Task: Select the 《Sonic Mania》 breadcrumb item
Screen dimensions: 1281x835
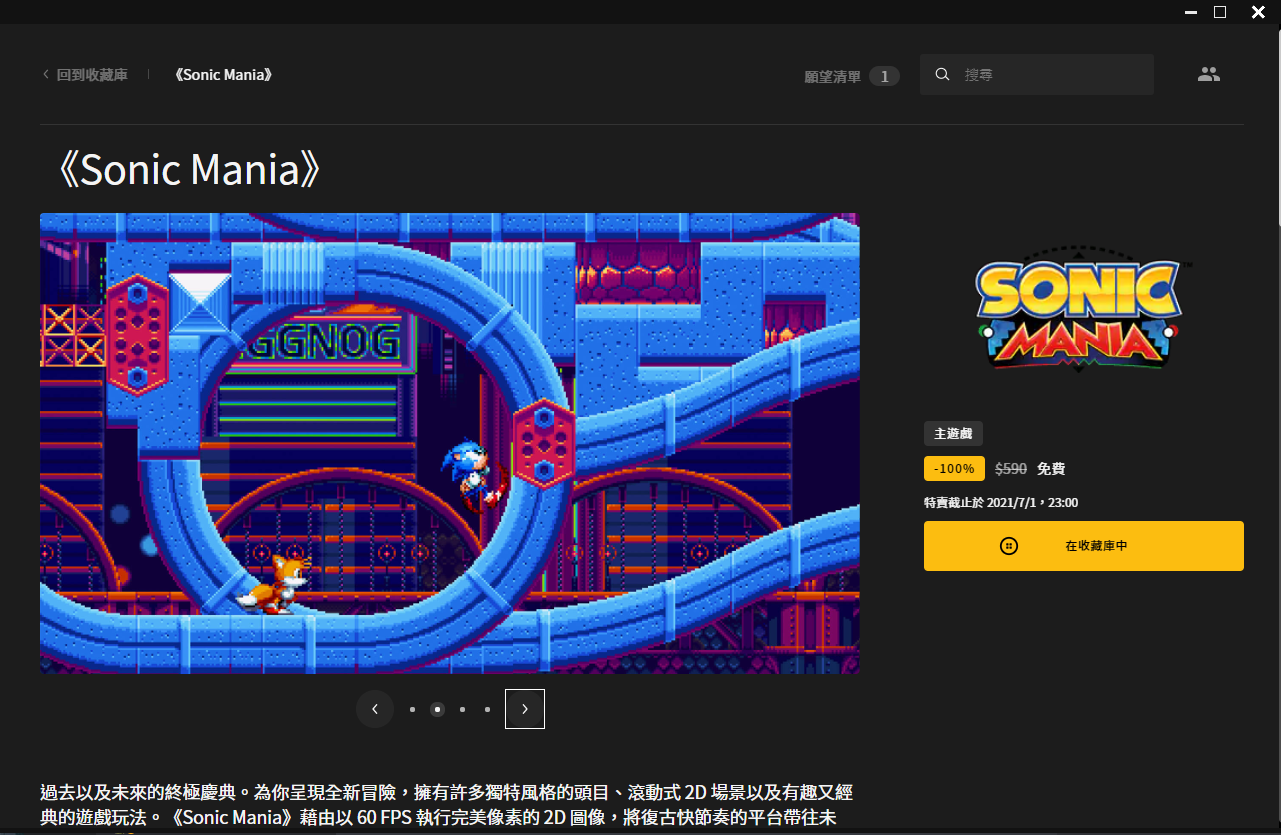Action: pos(223,75)
